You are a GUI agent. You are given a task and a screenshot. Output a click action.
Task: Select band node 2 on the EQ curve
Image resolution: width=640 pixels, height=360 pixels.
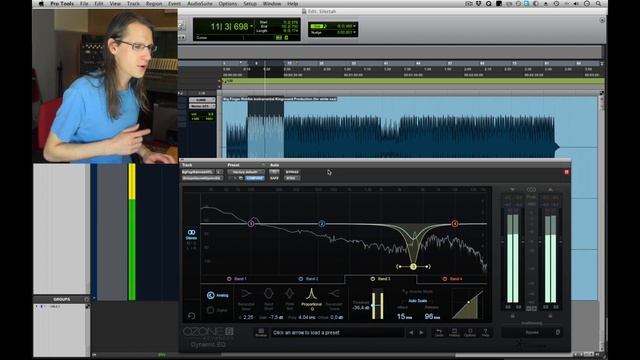click(x=322, y=224)
